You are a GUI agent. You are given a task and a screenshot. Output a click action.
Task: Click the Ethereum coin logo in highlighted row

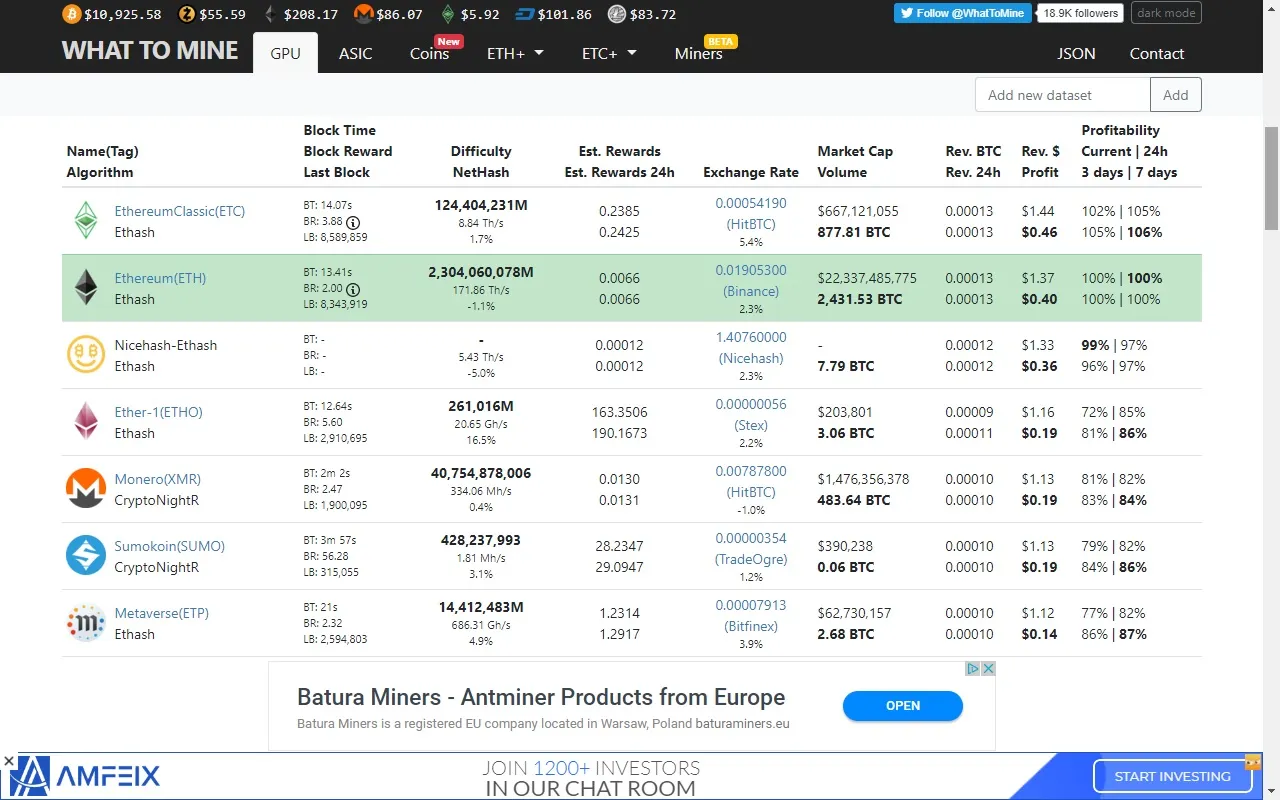pyautogui.click(x=86, y=287)
